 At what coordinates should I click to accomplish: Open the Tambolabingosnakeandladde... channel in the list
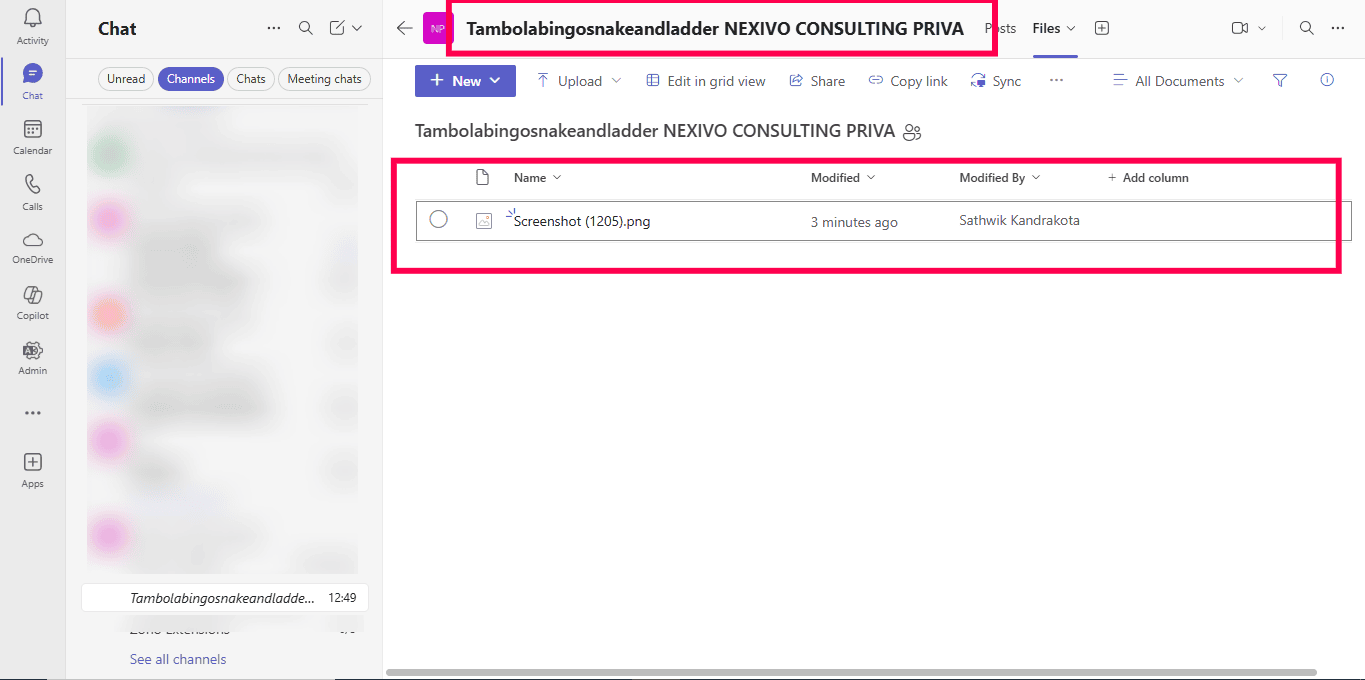coord(225,598)
